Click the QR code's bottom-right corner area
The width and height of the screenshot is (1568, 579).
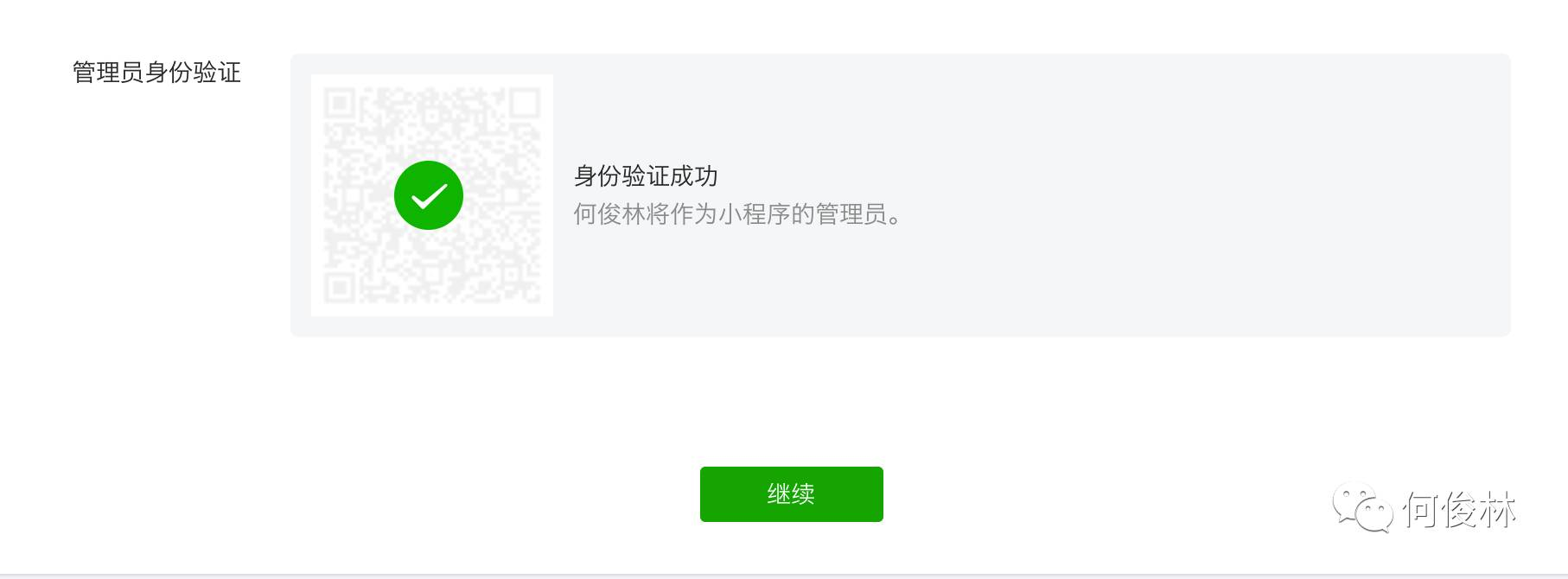[x=519, y=282]
